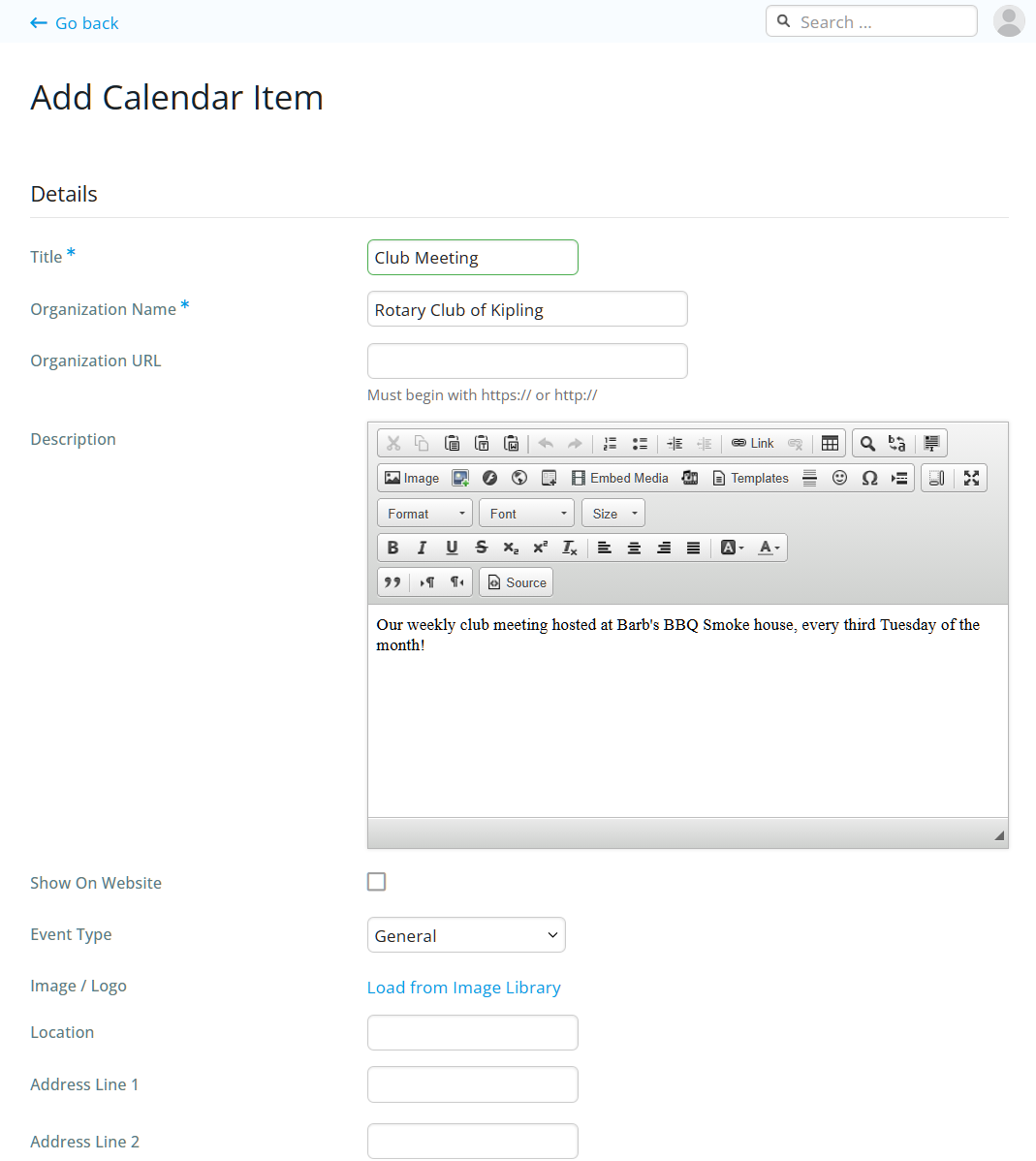Image resolution: width=1036 pixels, height=1161 pixels.
Task: Insert a block quote
Action: [392, 582]
